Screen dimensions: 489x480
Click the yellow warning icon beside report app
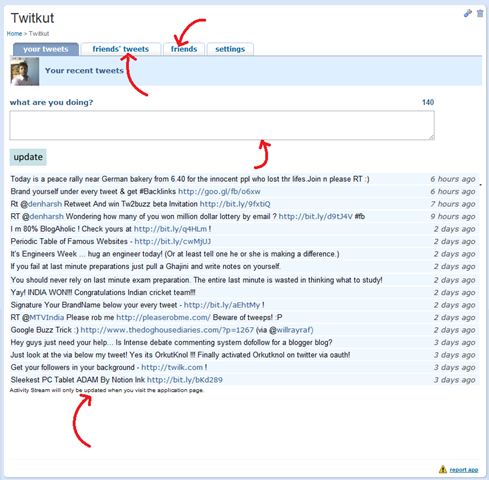[443, 469]
